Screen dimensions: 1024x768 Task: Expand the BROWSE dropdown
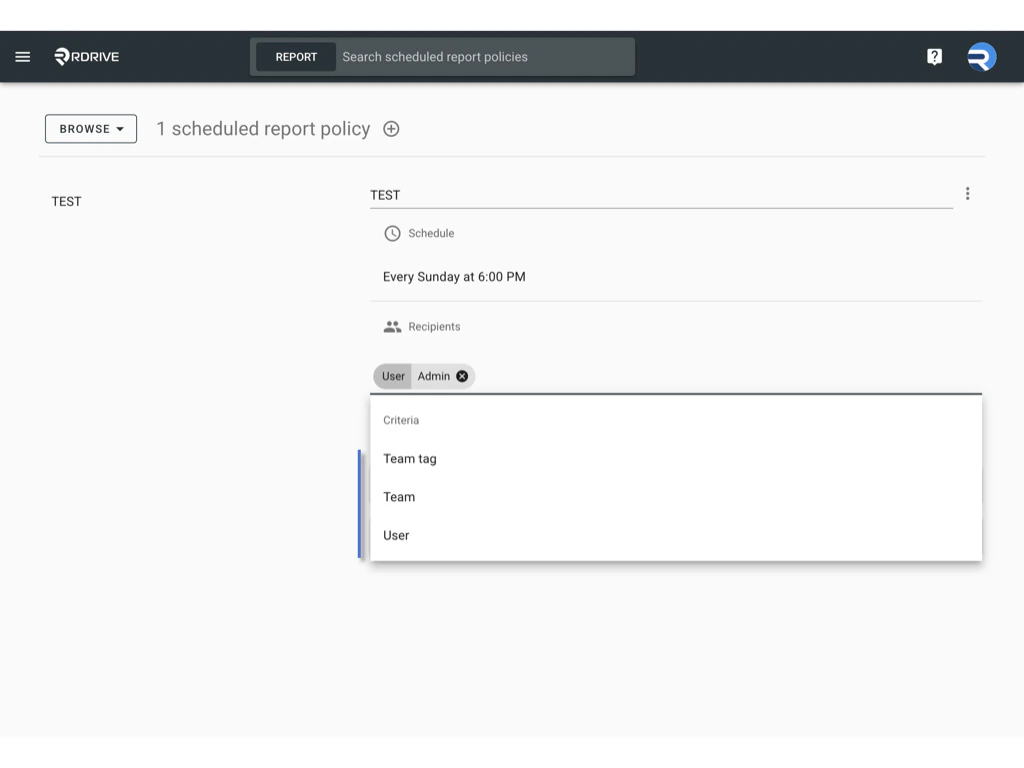tap(90, 128)
